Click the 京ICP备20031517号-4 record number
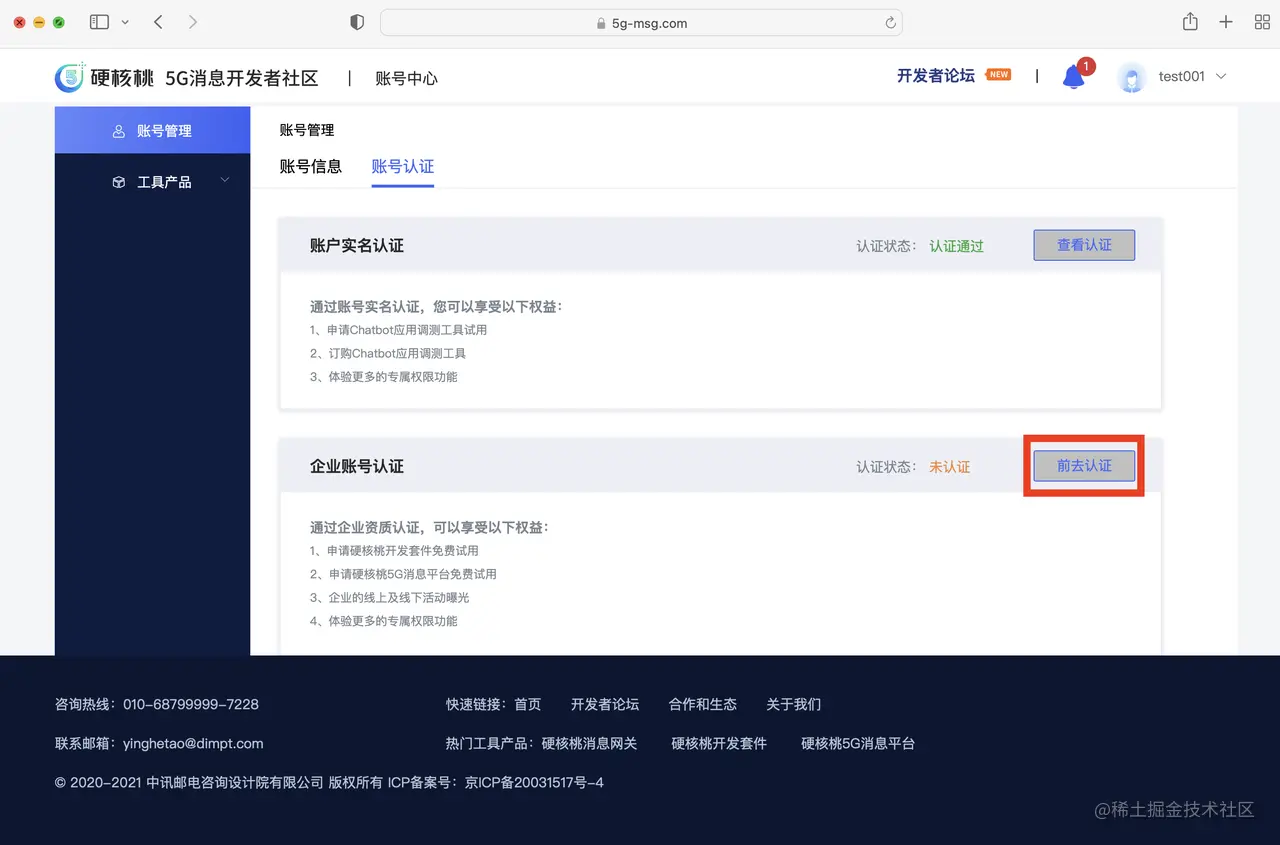The width and height of the screenshot is (1280, 845). pos(535,782)
